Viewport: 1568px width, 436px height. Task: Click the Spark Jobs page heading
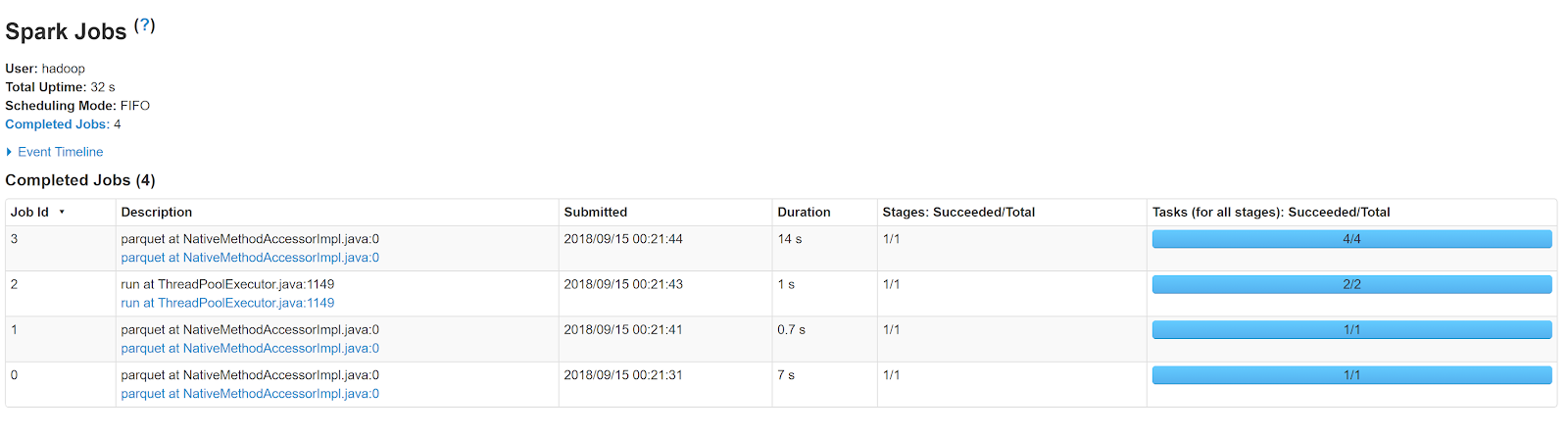click(x=66, y=31)
